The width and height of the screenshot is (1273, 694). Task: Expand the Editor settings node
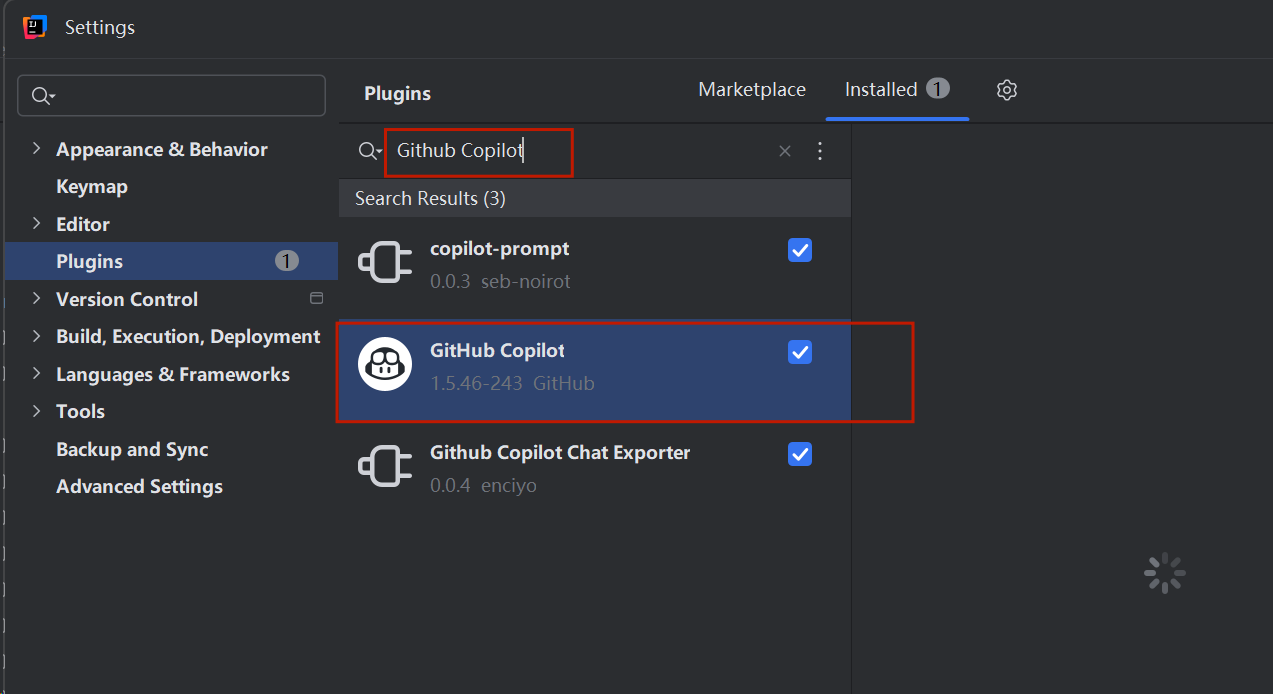[x=37, y=224]
